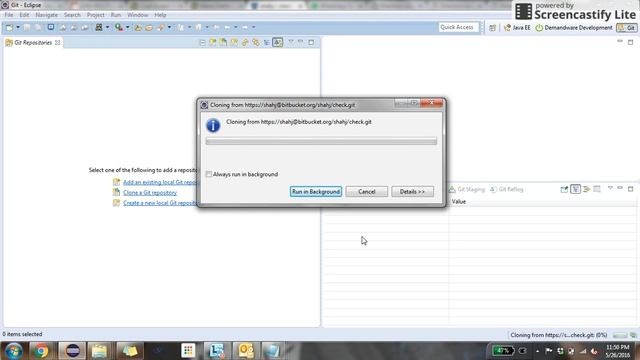Viewport: 640px width, 360px height.
Task: Click Collapse All in Git Repositories view
Action: 202,42
